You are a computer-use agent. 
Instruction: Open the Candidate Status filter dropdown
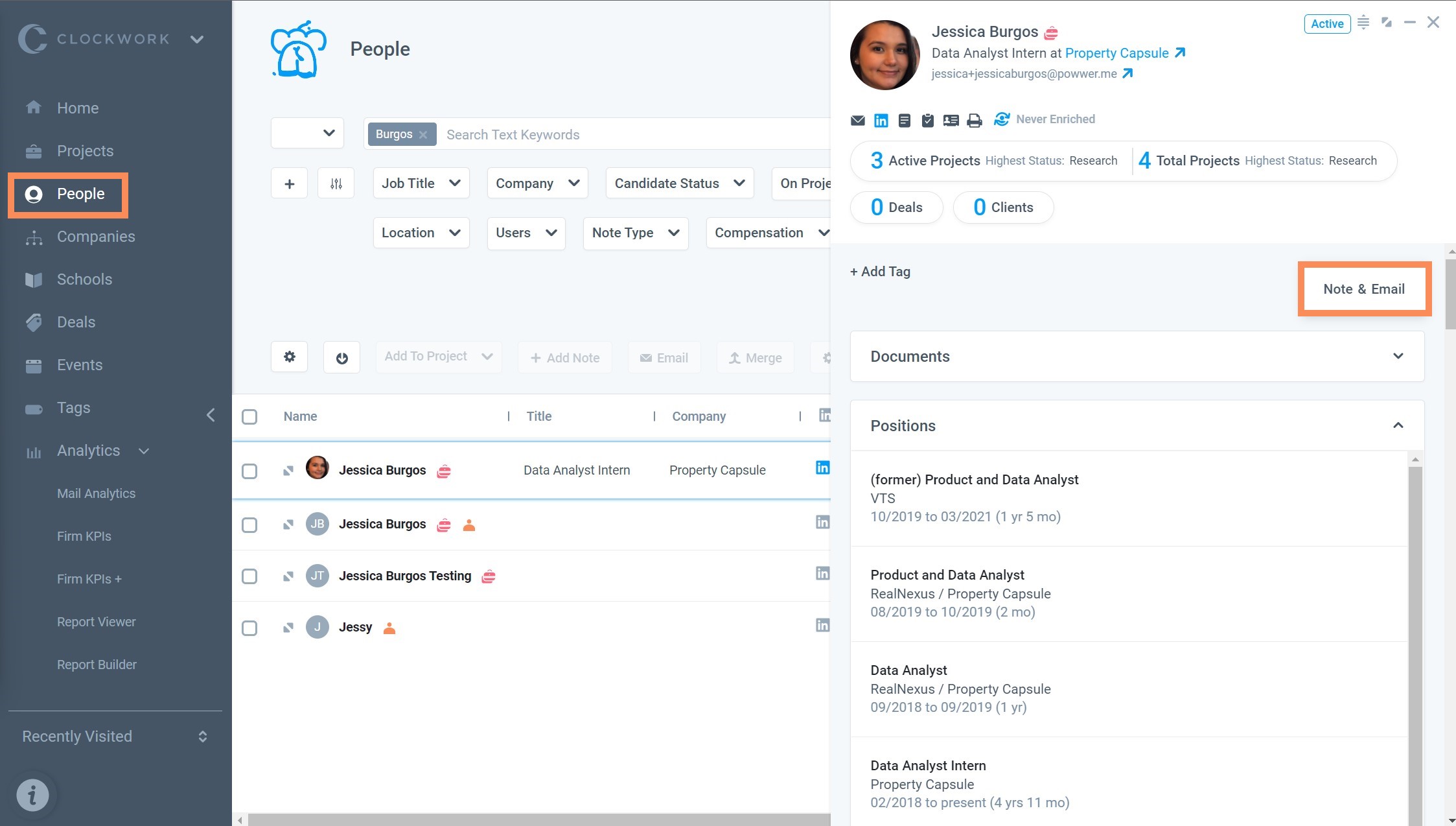(678, 183)
